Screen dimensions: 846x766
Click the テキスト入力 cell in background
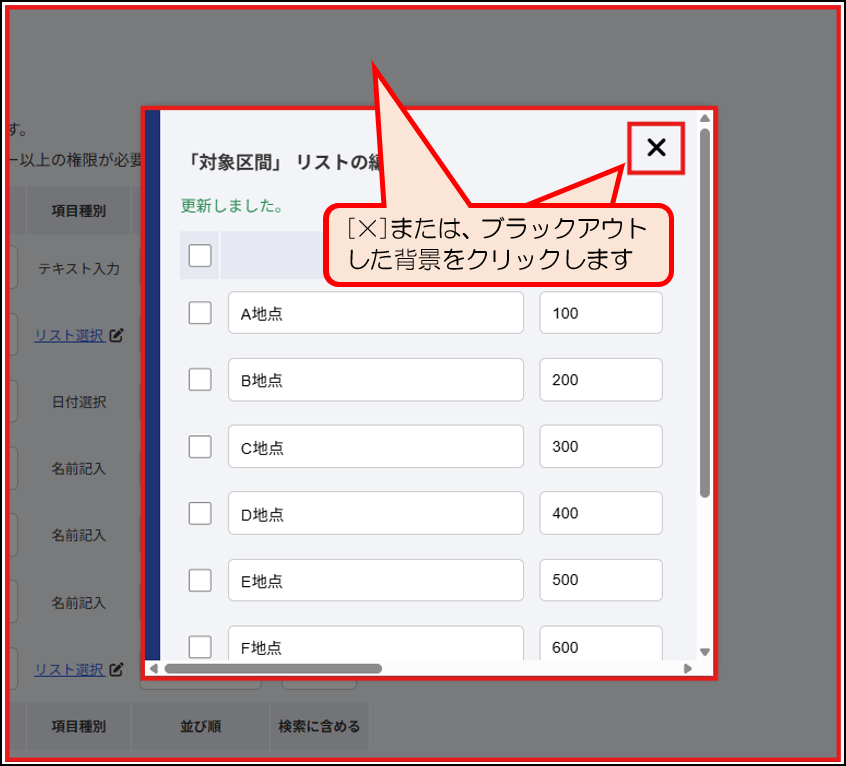(79, 269)
